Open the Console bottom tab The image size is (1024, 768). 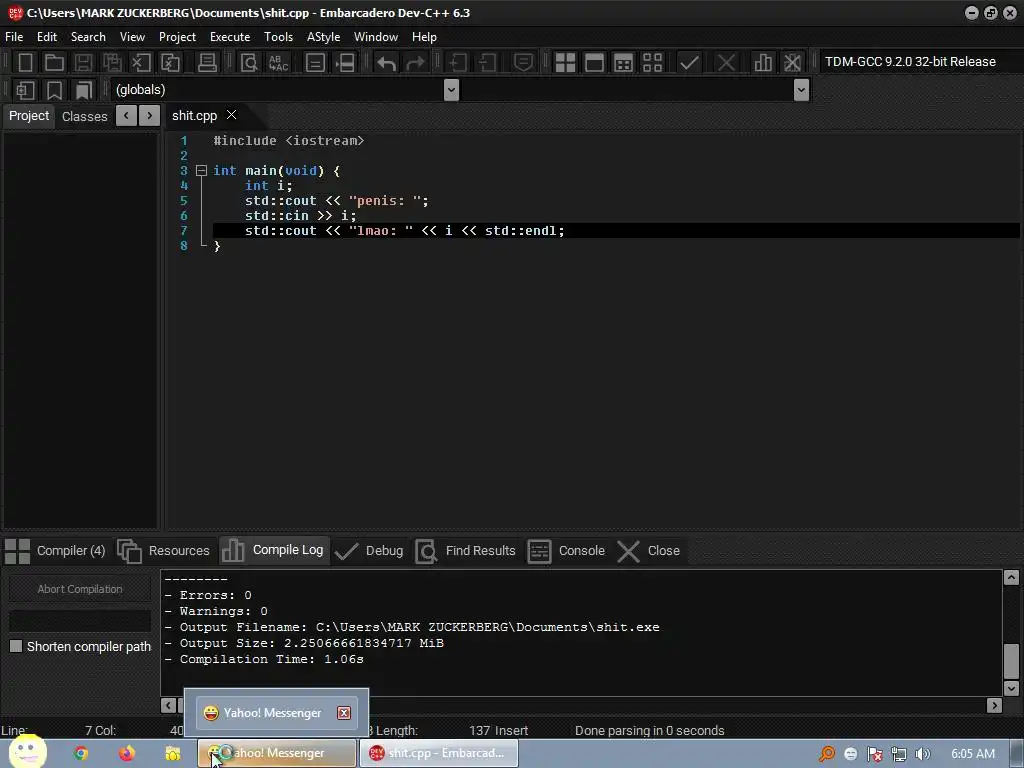point(566,551)
